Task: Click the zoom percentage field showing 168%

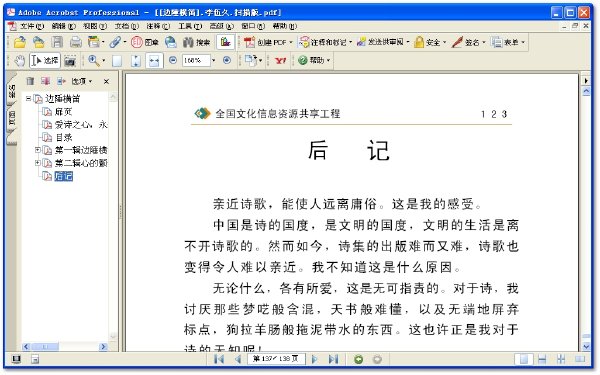Action: (196, 60)
